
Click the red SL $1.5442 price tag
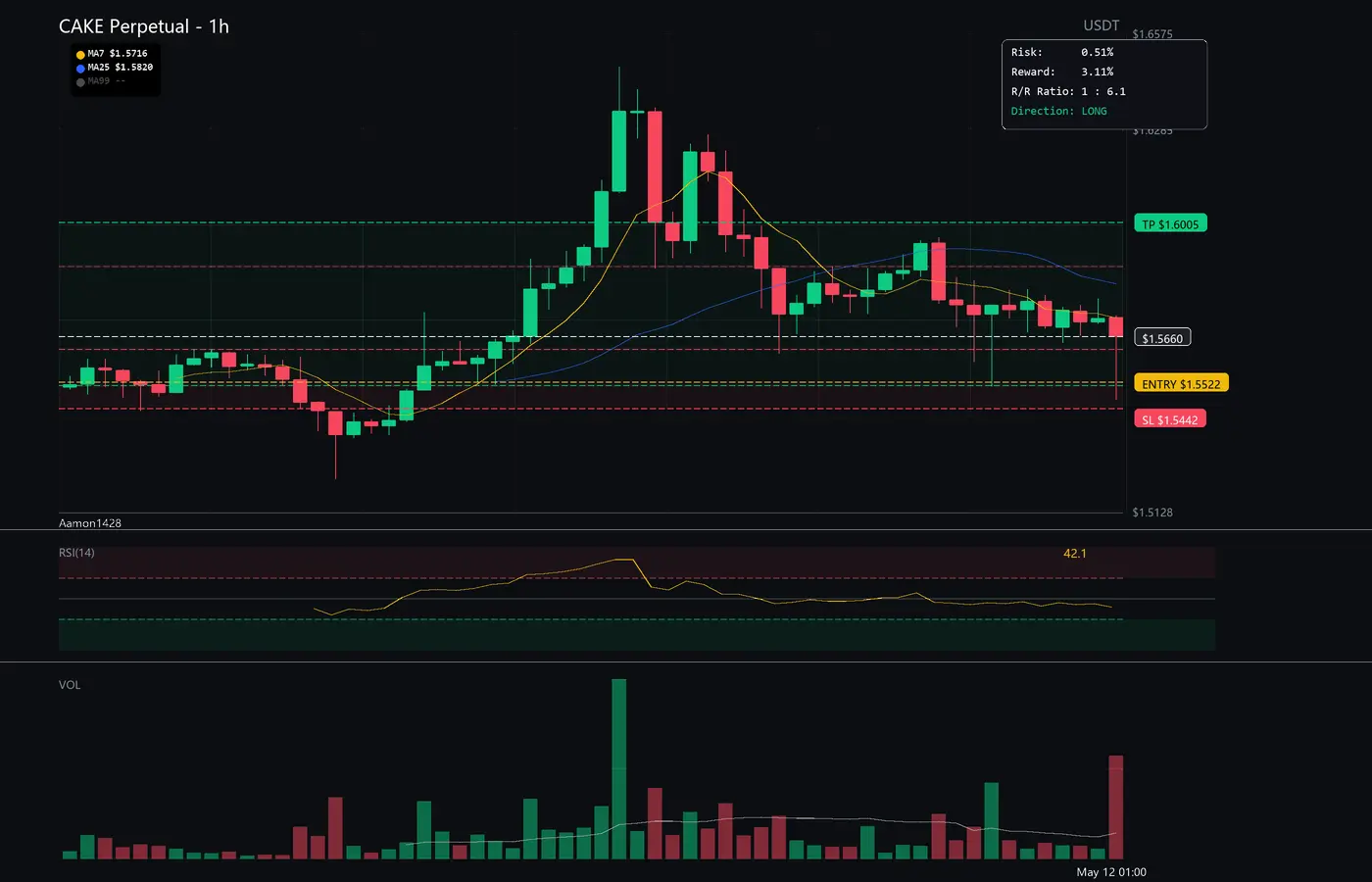(x=1170, y=420)
